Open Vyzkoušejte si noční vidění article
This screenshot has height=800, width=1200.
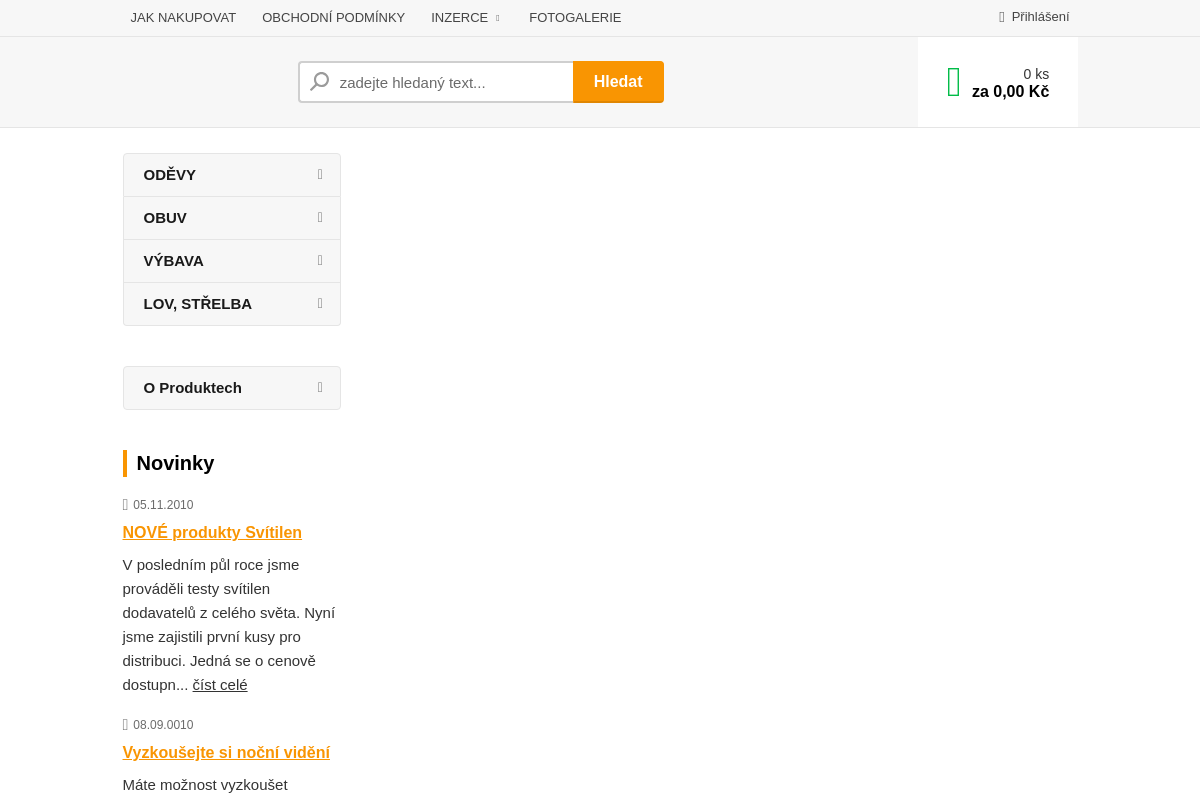(x=226, y=753)
